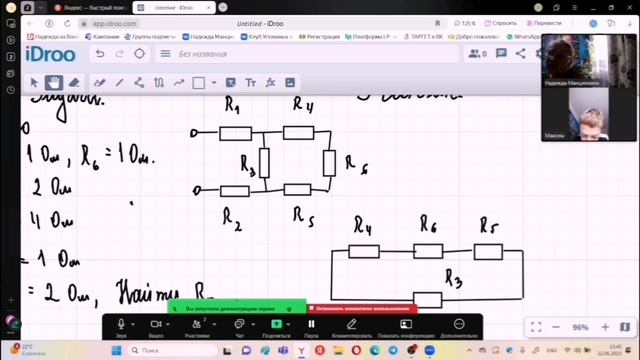Viewport: 640px width, 360px height.
Task: Choose the arrow line tool
Action: pos(179,83)
